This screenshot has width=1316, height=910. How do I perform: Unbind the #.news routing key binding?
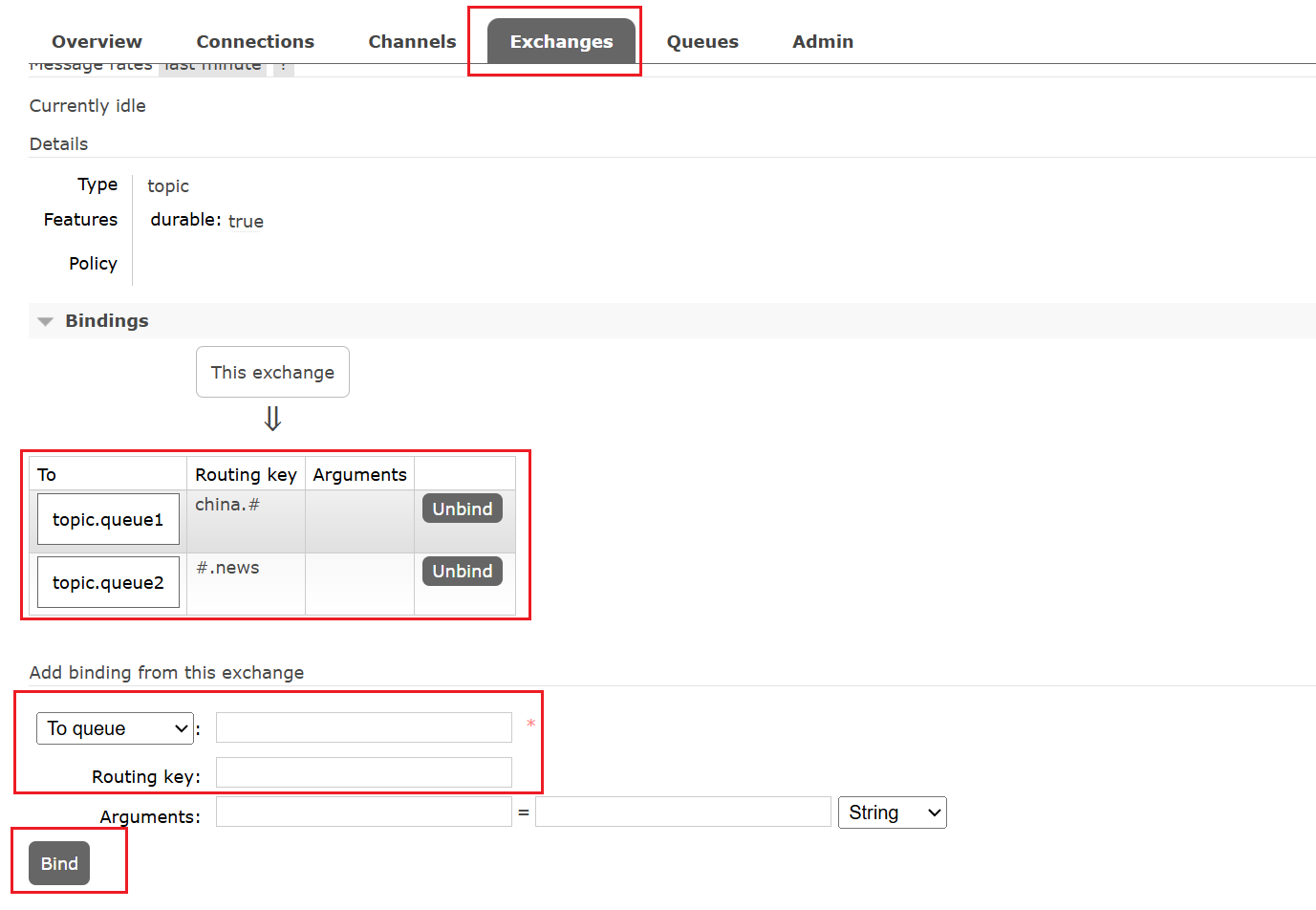tap(462, 571)
